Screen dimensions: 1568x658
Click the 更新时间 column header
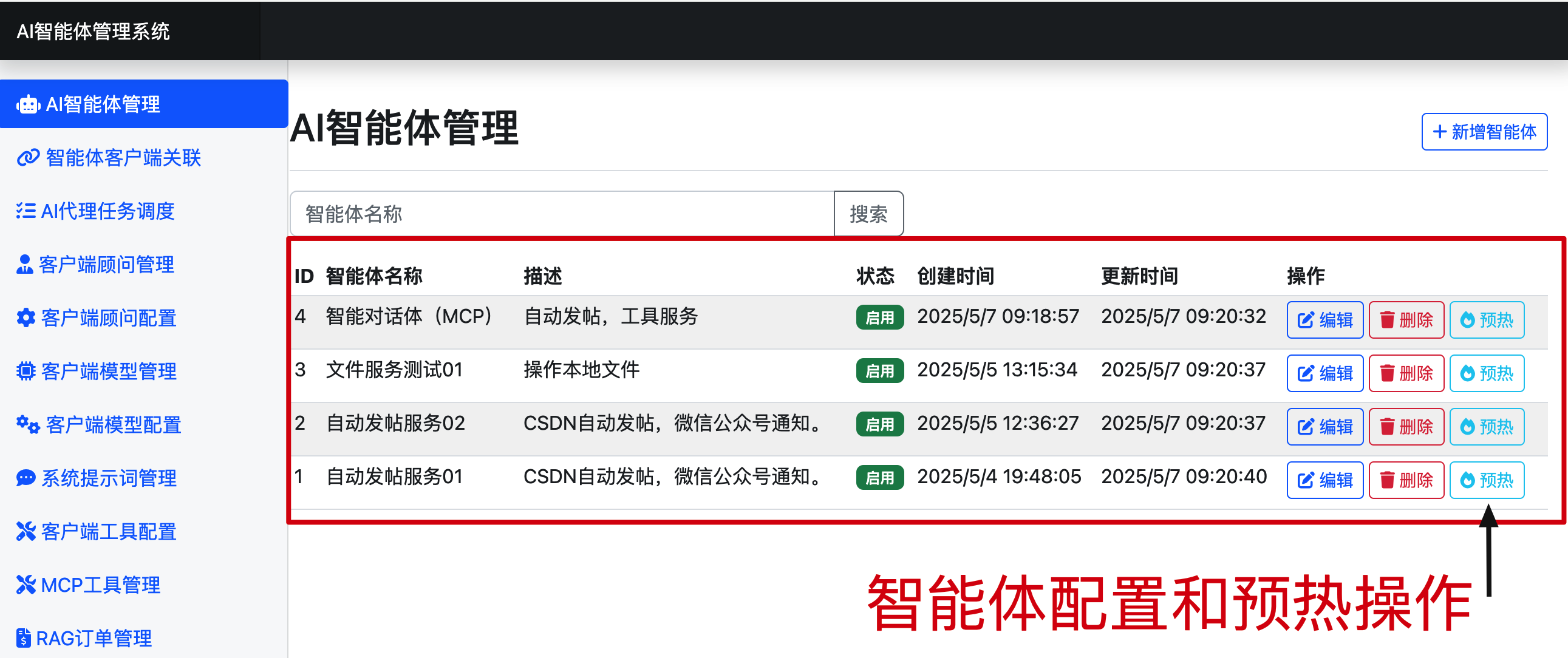(x=1140, y=276)
